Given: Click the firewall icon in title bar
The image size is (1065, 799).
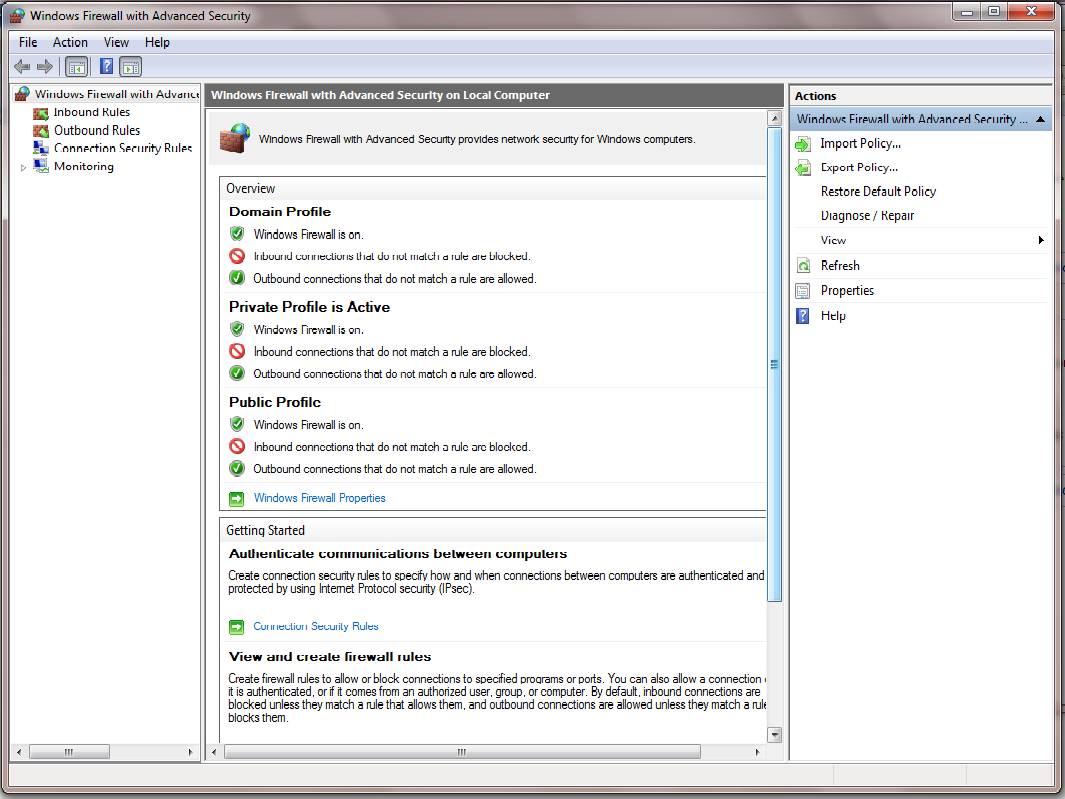Looking at the screenshot, I should tap(17, 15).
